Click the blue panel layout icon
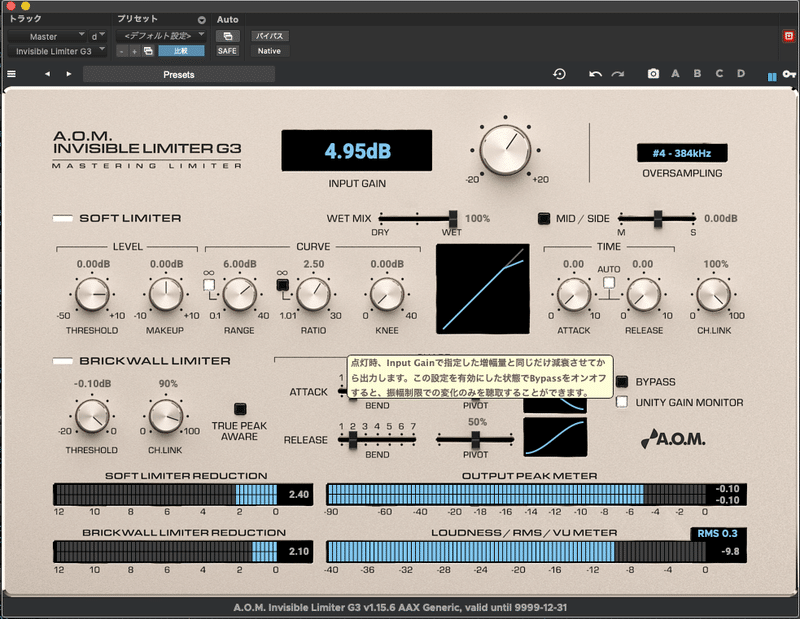Viewport: 800px width, 619px height. click(772, 77)
